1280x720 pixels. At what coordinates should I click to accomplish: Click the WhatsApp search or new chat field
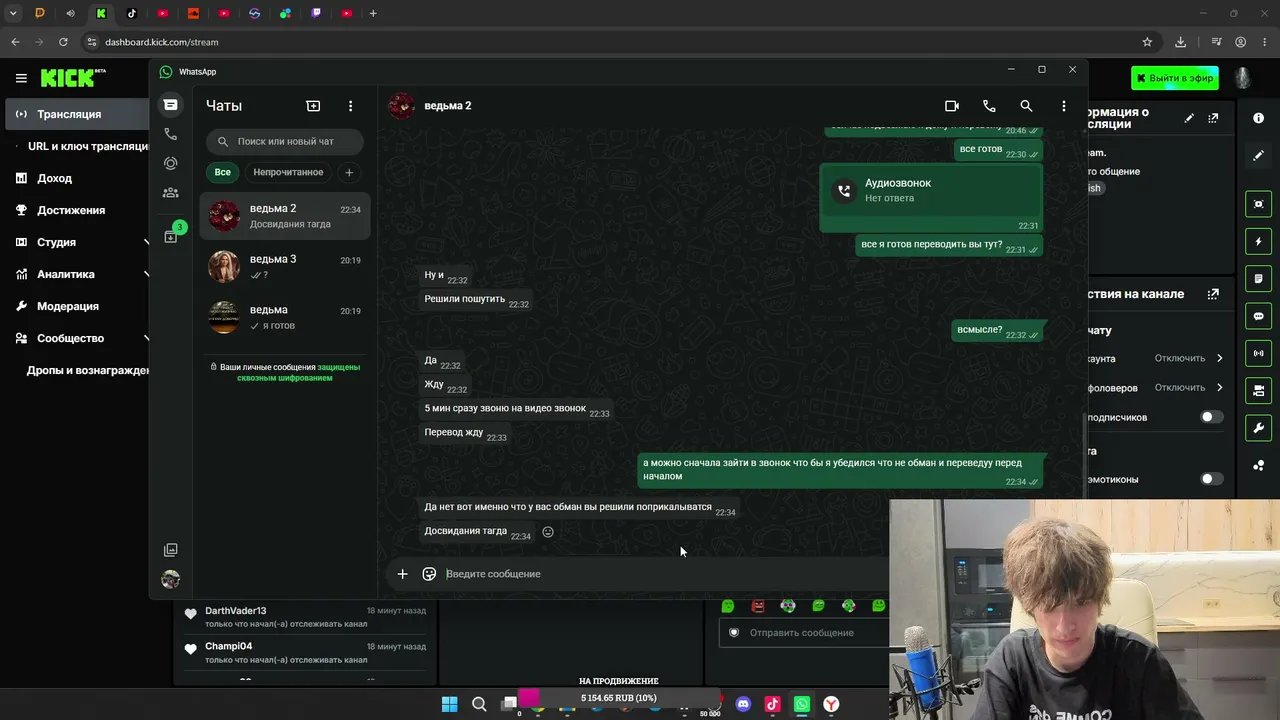pos(285,141)
